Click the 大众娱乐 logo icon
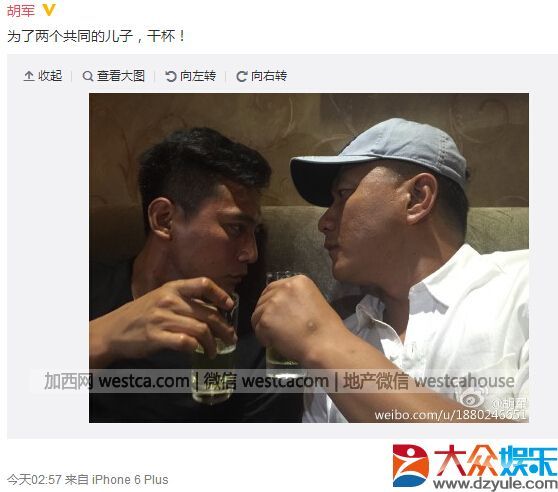The image size is (558, 492). click(410, 465)
